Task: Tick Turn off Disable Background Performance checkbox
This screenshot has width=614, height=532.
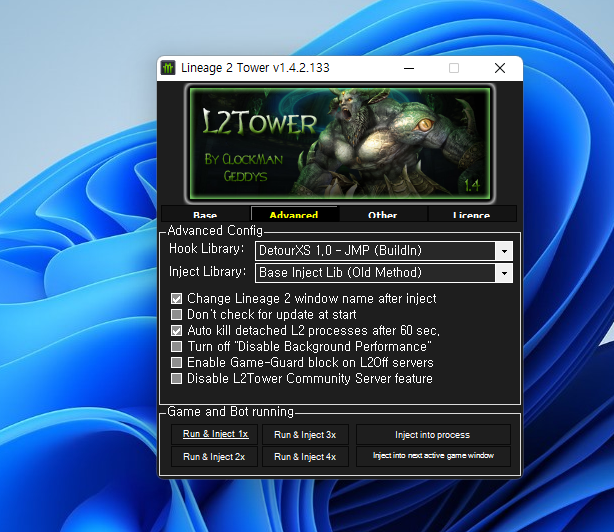Action: coord(177,346)
